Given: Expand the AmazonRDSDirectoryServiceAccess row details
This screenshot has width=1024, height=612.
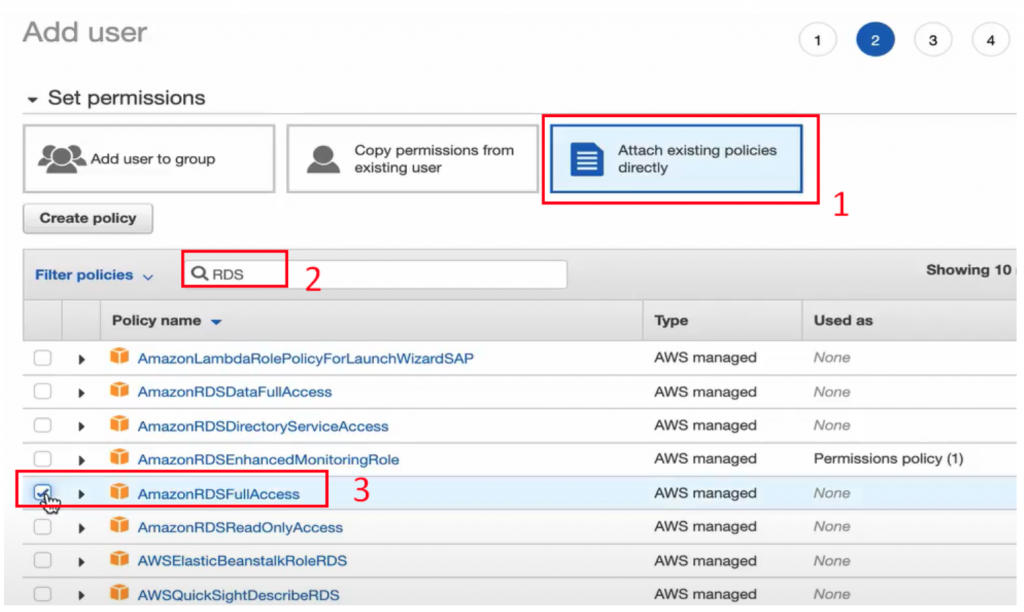Looking at the screenshot, I should (82, 427).
